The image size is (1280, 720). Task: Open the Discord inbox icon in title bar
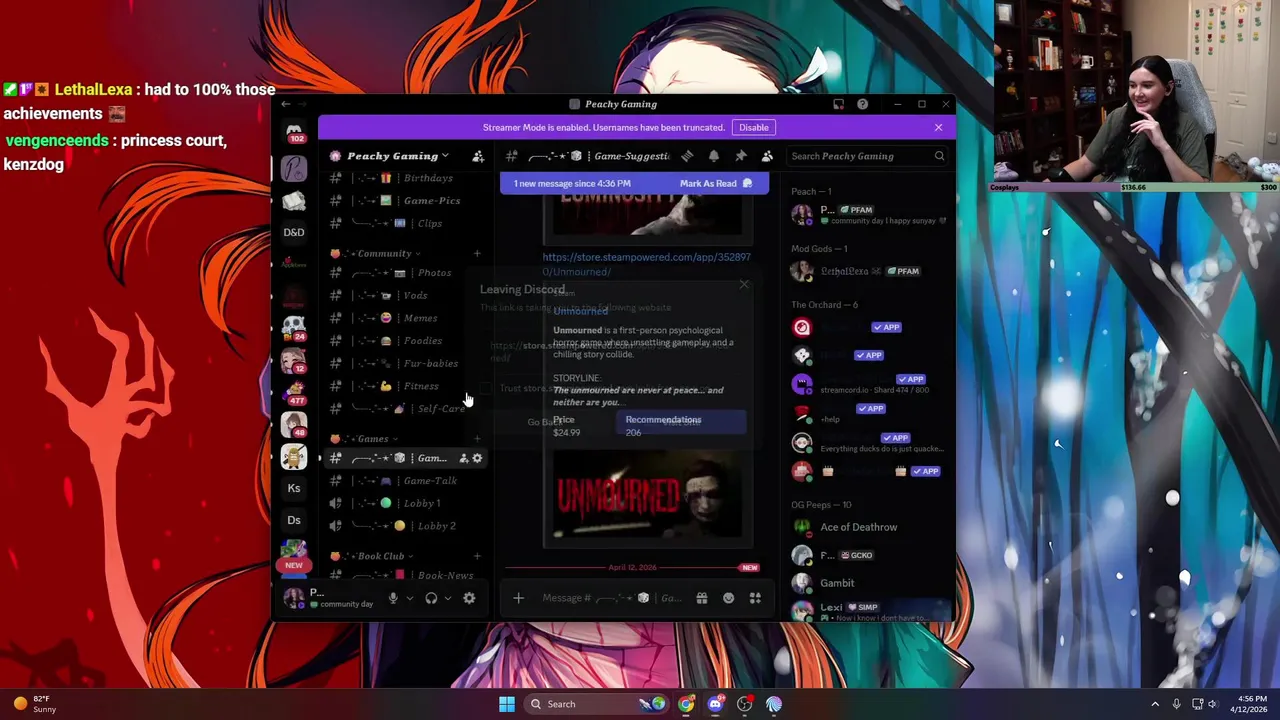pos(838,104)
